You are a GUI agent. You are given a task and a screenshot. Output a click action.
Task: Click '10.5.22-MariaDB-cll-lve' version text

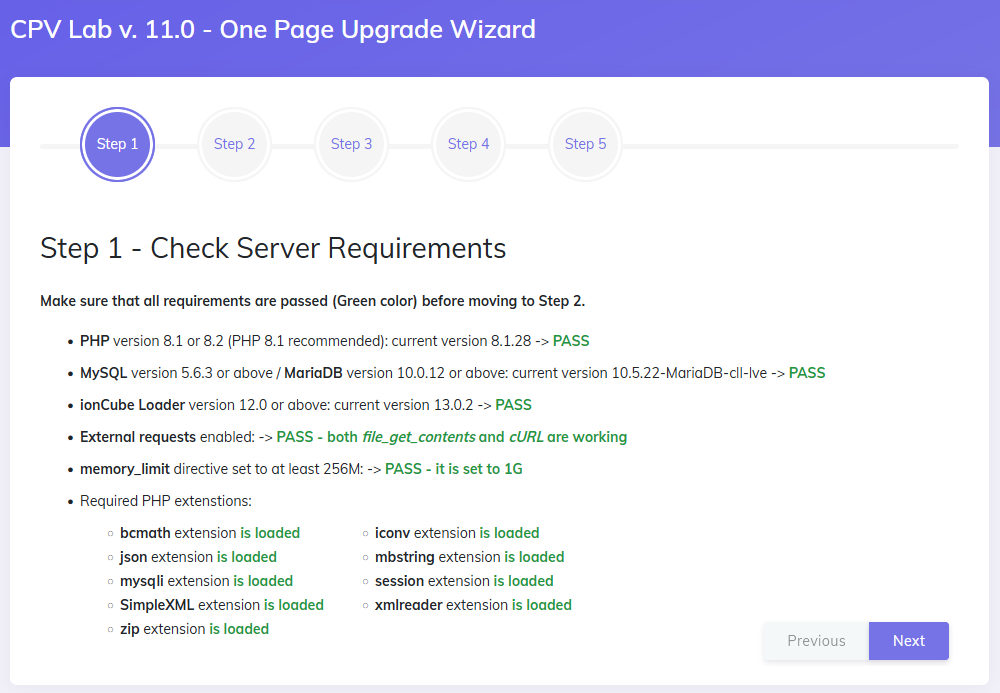[689, 373]
